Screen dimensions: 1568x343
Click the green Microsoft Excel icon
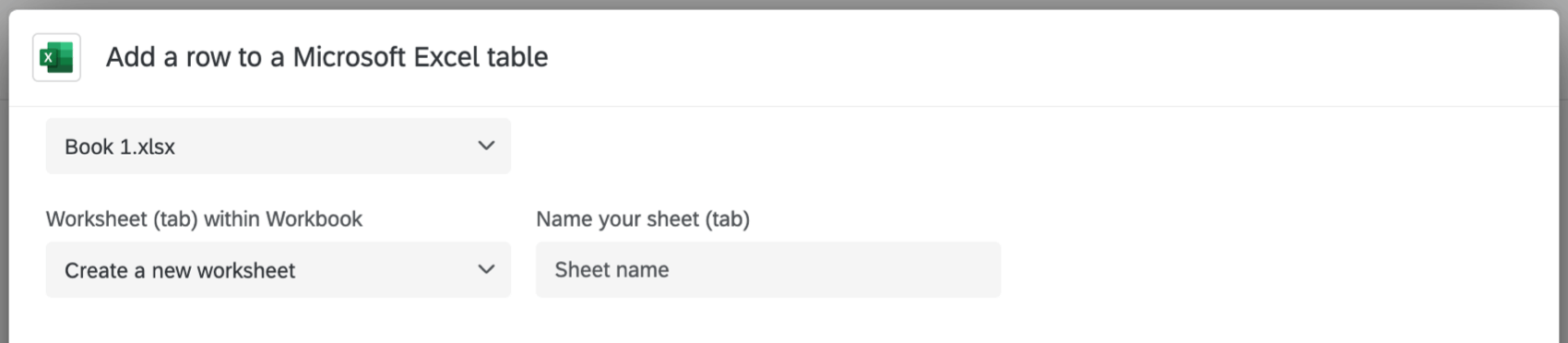[56, 57]
